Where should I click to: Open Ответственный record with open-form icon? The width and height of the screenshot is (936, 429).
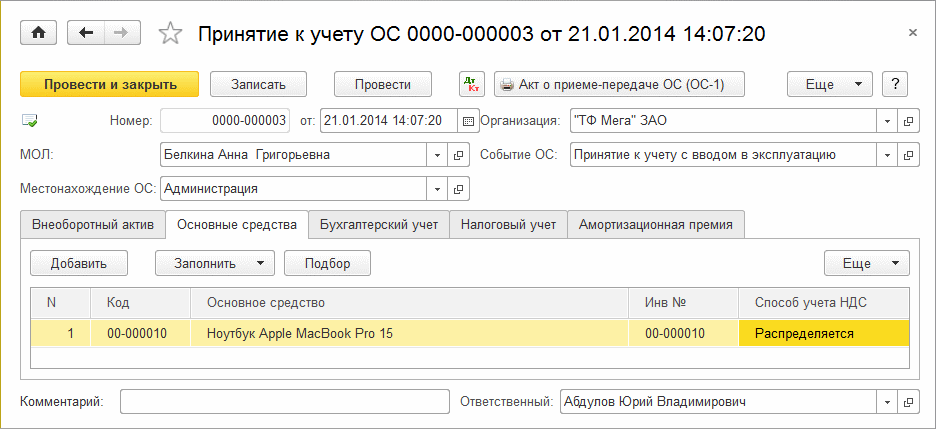(908, 402)
